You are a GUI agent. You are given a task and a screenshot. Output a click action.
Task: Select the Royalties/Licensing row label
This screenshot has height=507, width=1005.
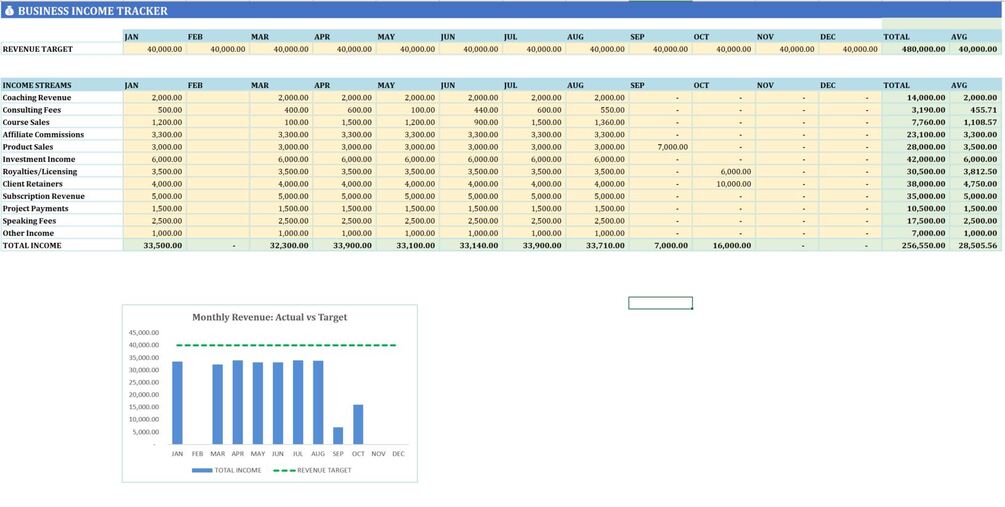pos(40,171)
